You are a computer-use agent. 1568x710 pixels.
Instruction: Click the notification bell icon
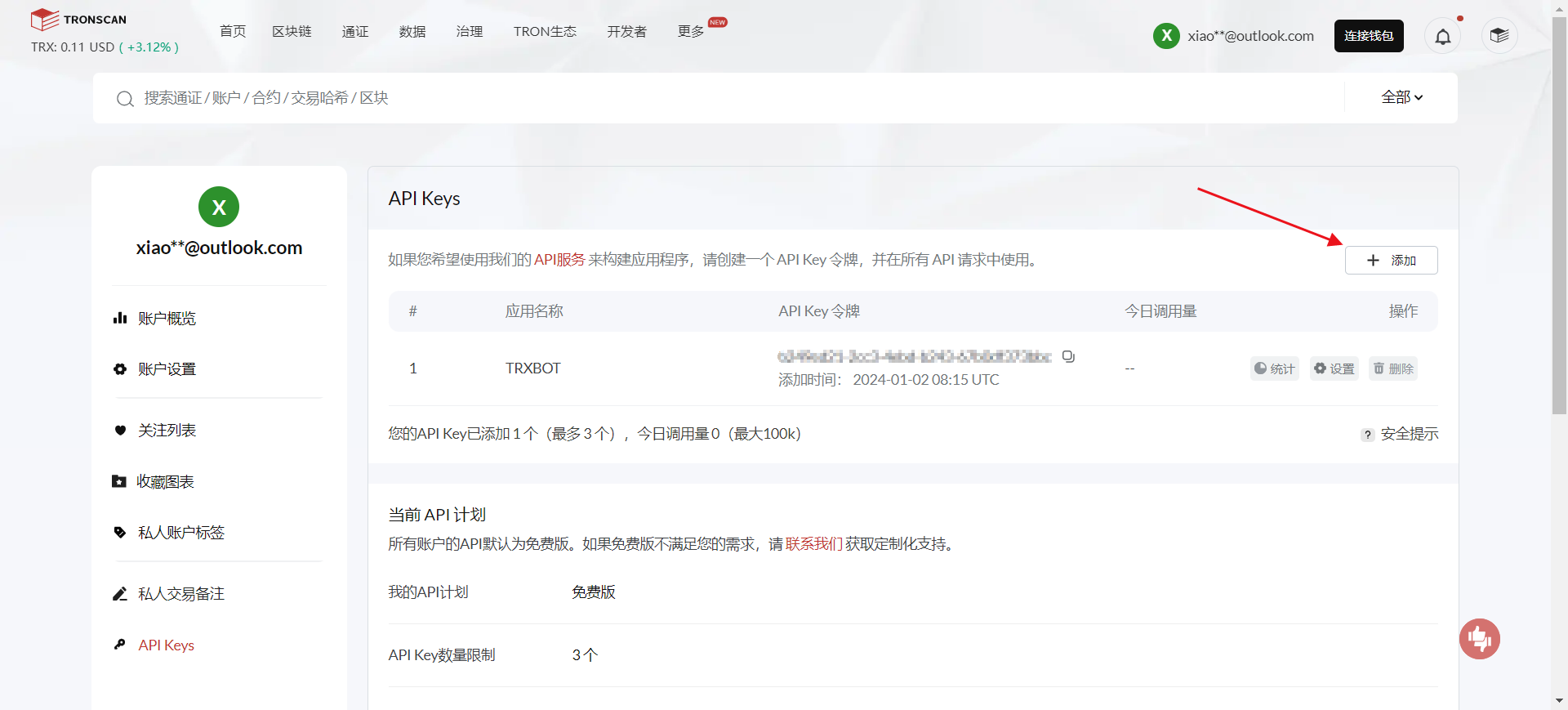[1443, 36]
